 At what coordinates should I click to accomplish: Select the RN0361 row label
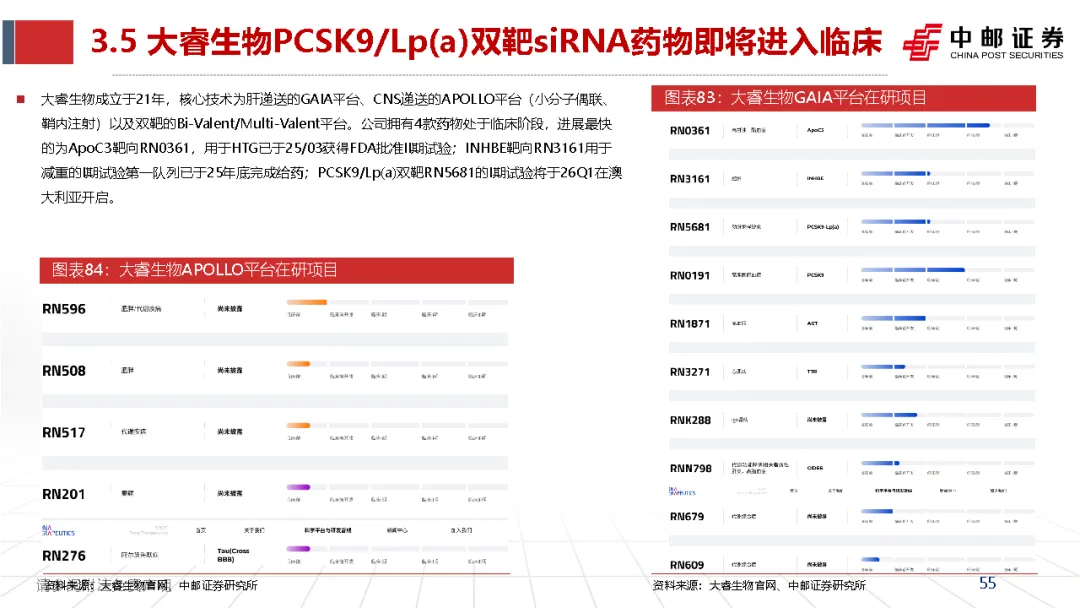(689, 130)
